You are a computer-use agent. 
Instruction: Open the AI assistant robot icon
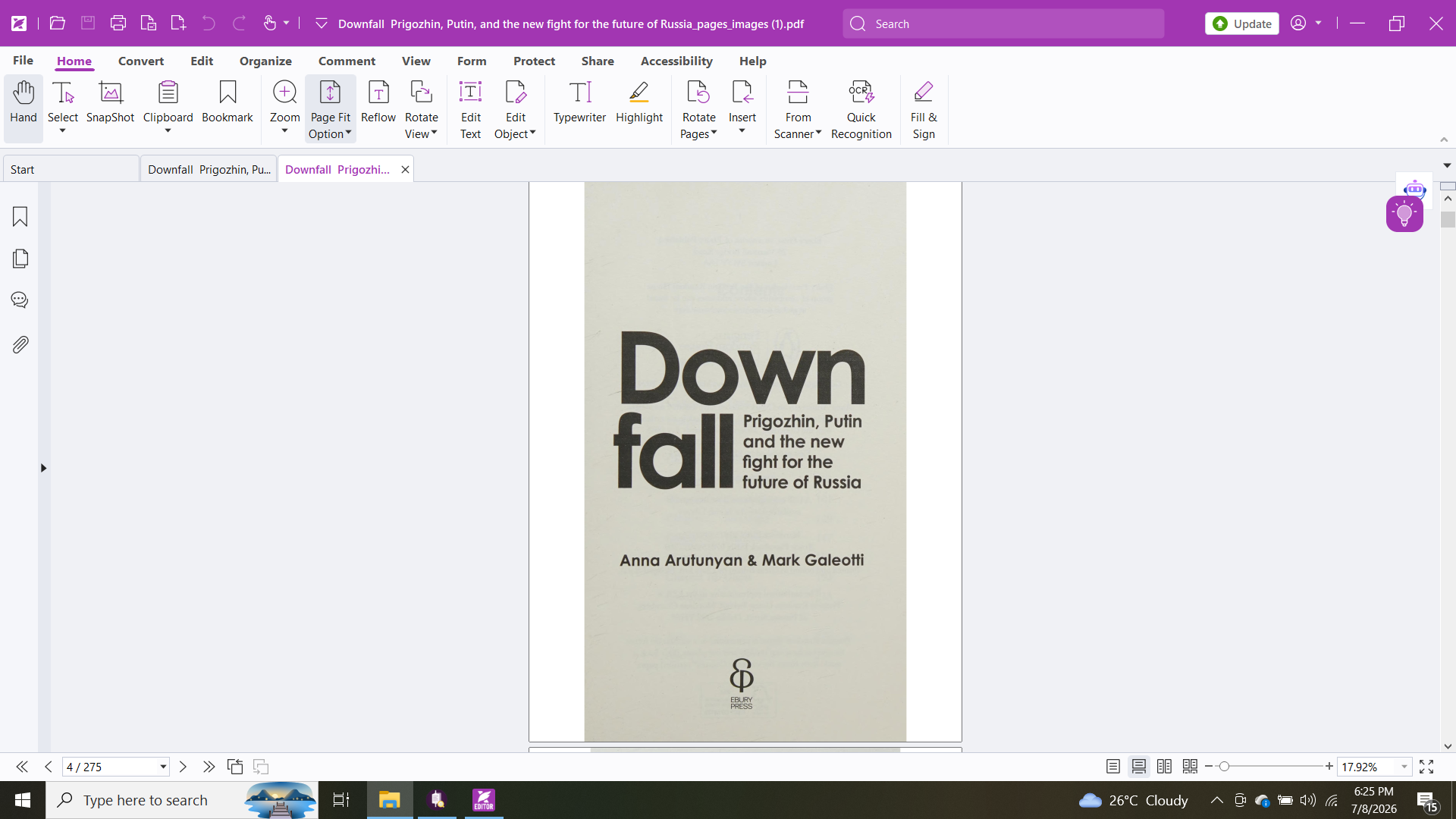[1414, 189]
